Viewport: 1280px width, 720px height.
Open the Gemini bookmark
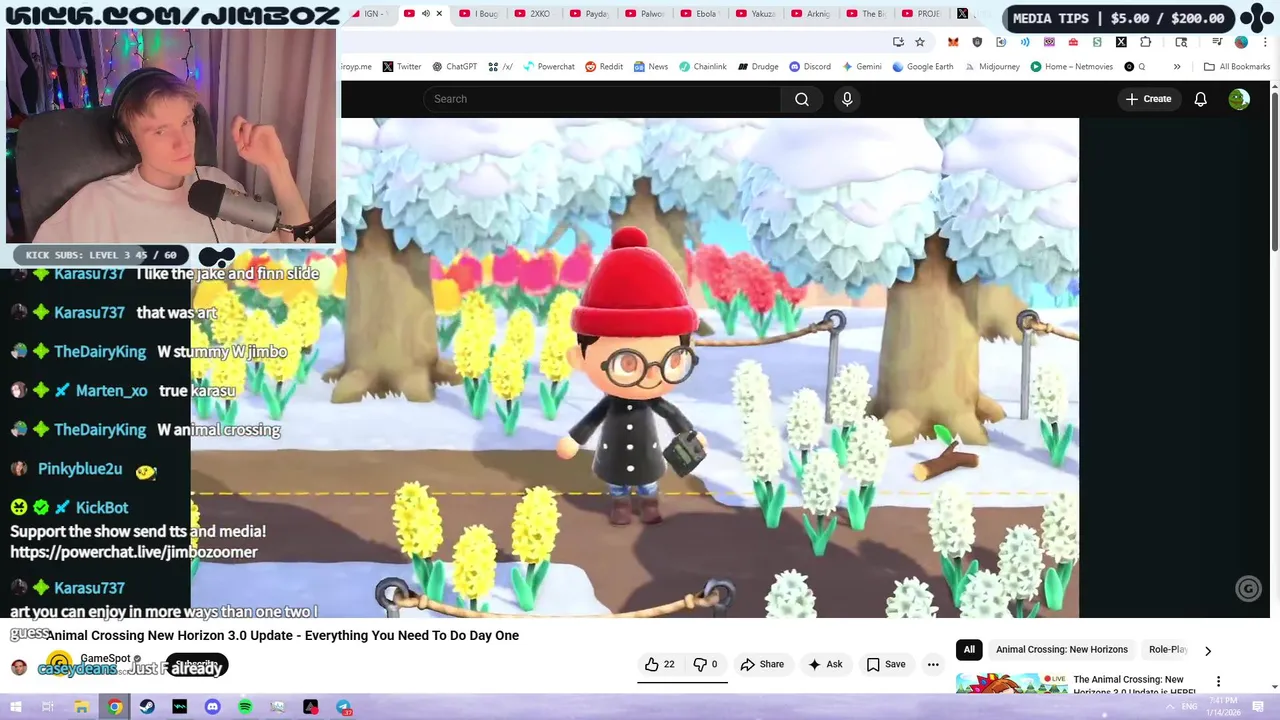[x=862, y=67]
